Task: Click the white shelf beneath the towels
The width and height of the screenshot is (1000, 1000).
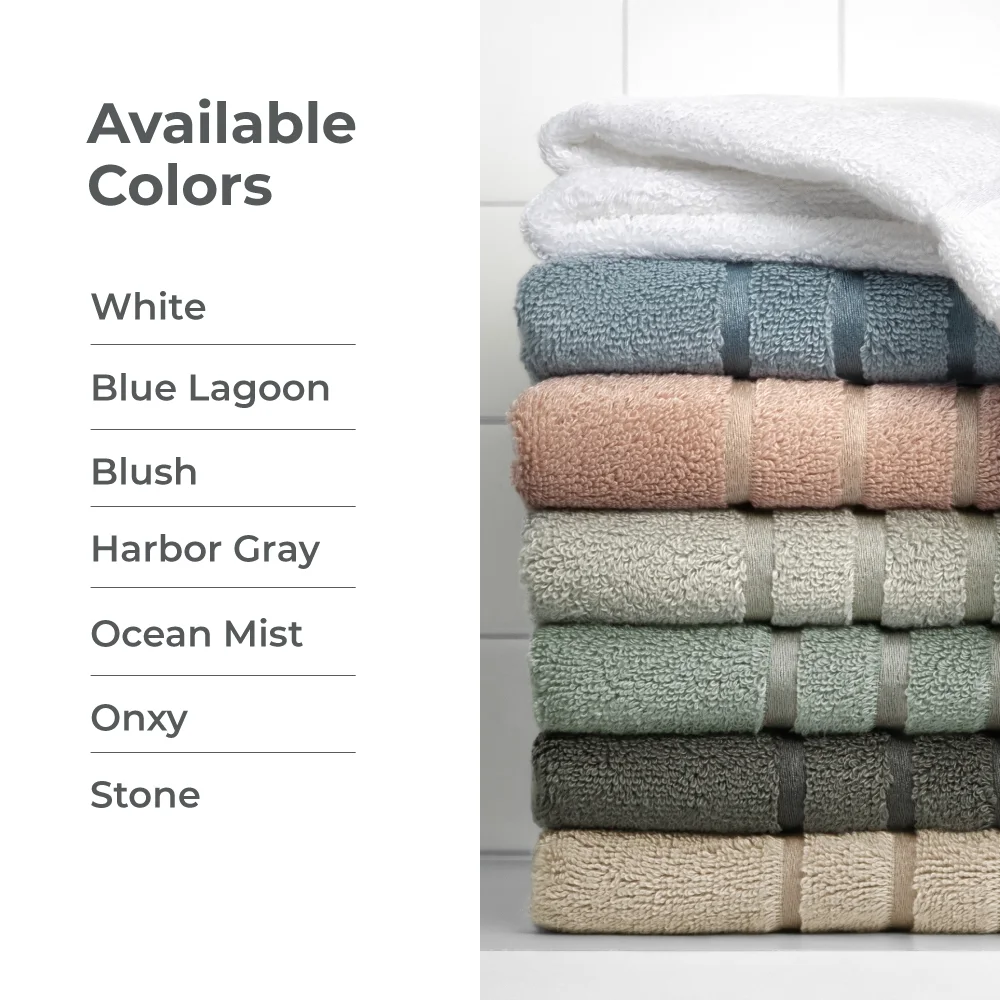Action: [x=740, y=967]
